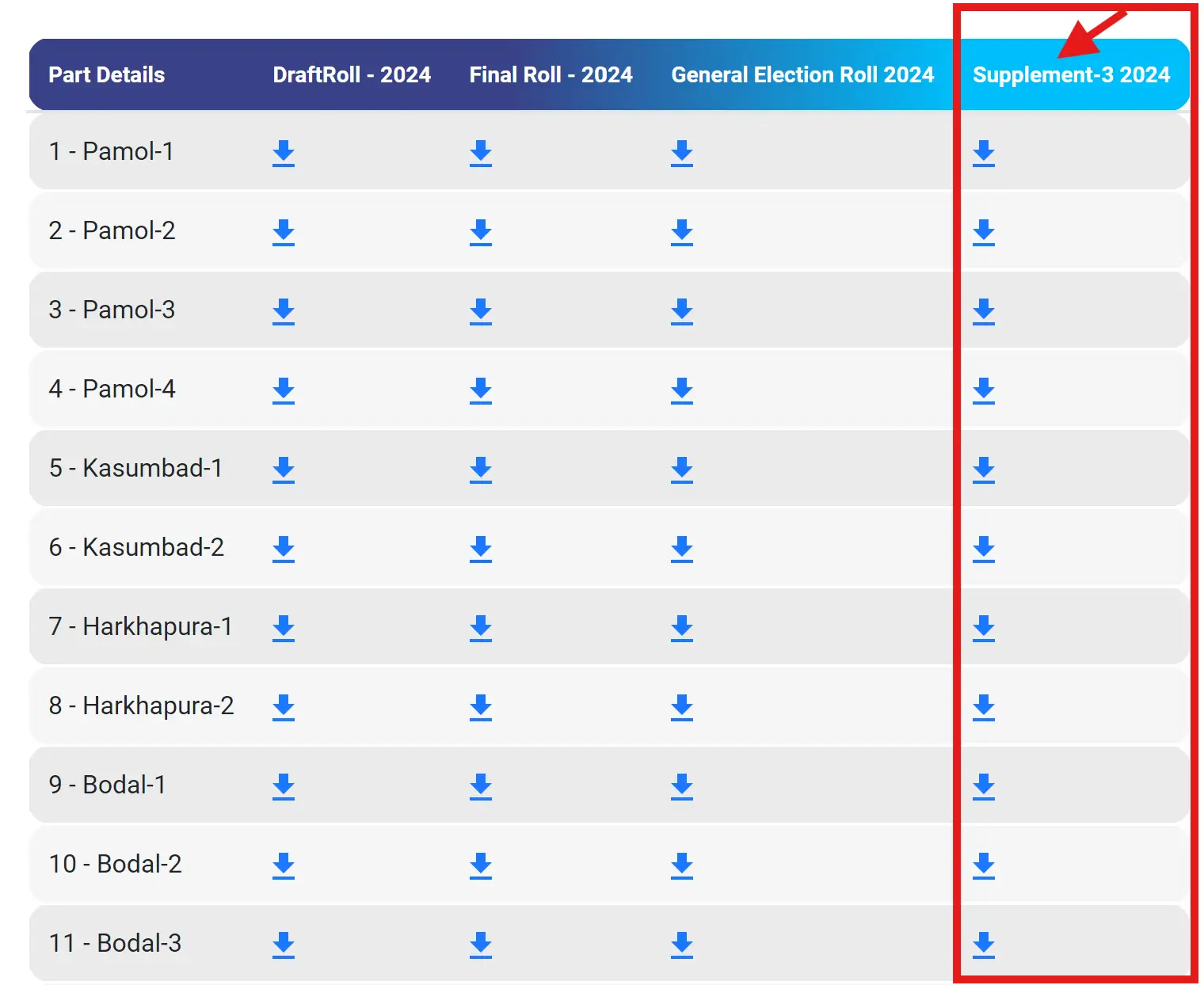Download DraftRoll 2024 for 4 - Pamol-4
Viewport: 1204px width, 985px height.
click(284, 390)
